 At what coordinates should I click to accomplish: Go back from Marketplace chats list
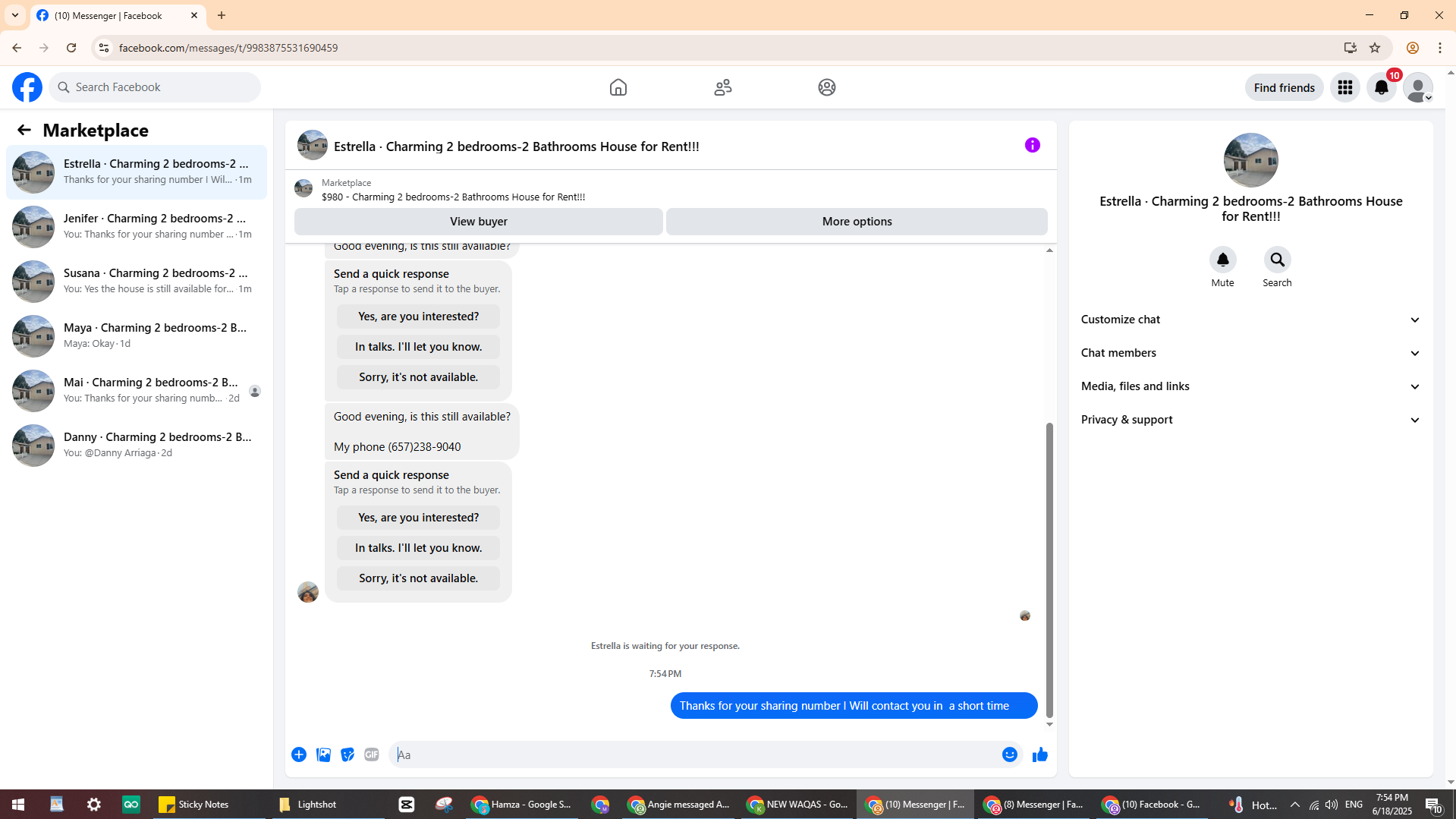coord(24,130)
